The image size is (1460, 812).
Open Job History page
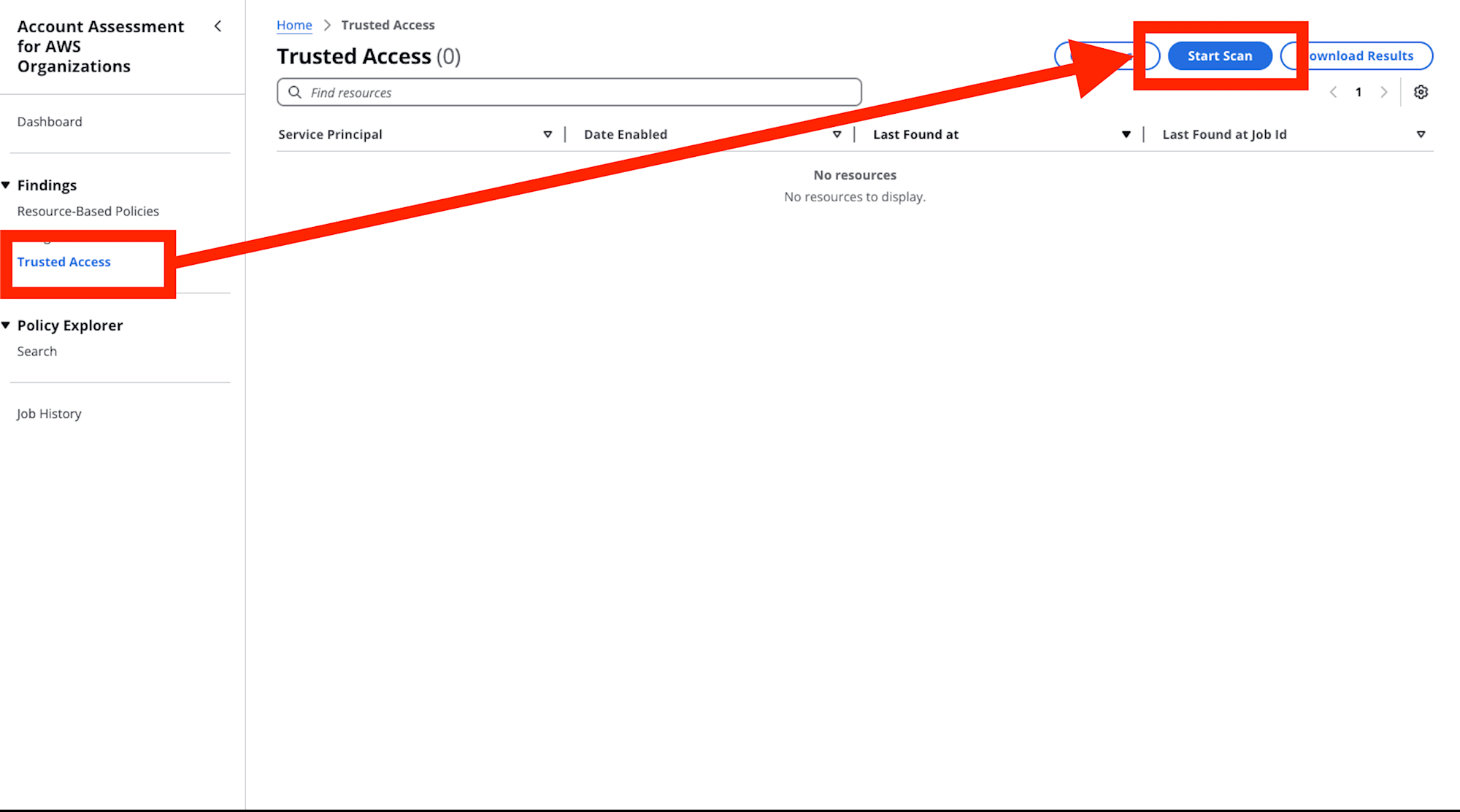[51, 412]
